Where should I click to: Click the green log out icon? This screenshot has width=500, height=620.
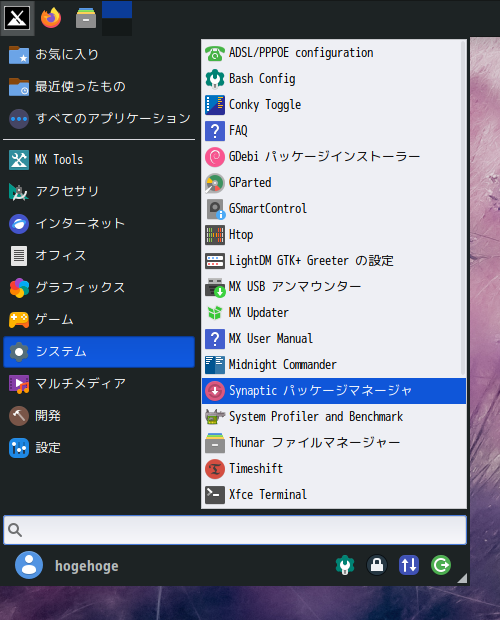pos(441,565)
